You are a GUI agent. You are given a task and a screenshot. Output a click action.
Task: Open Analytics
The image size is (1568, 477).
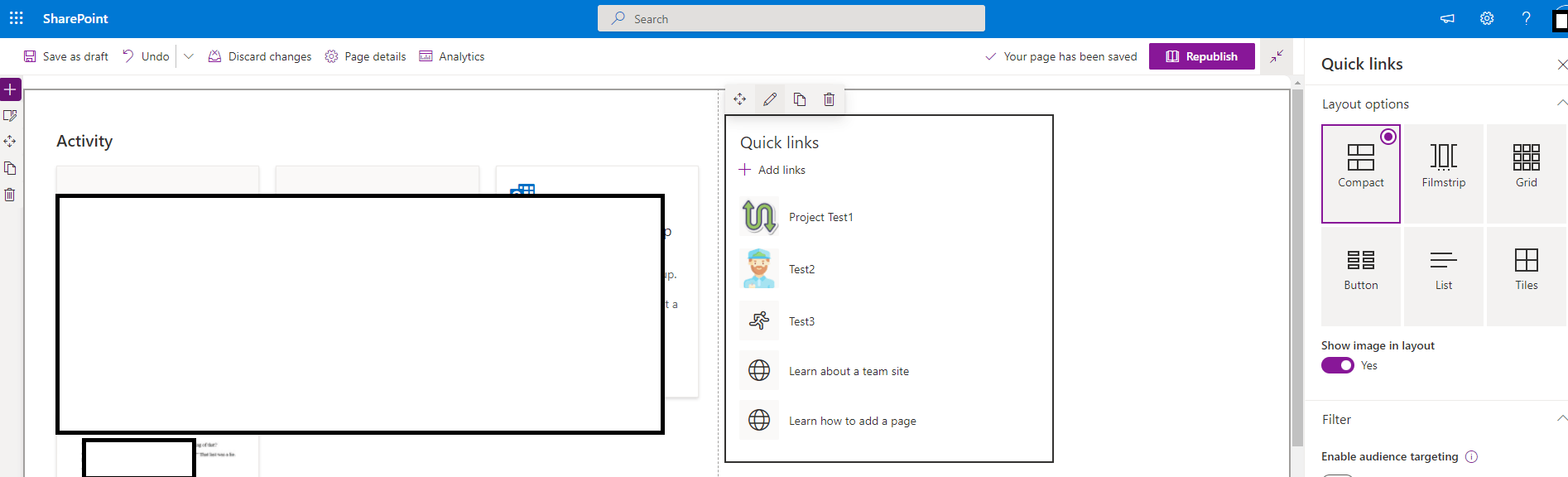(452, 56)
